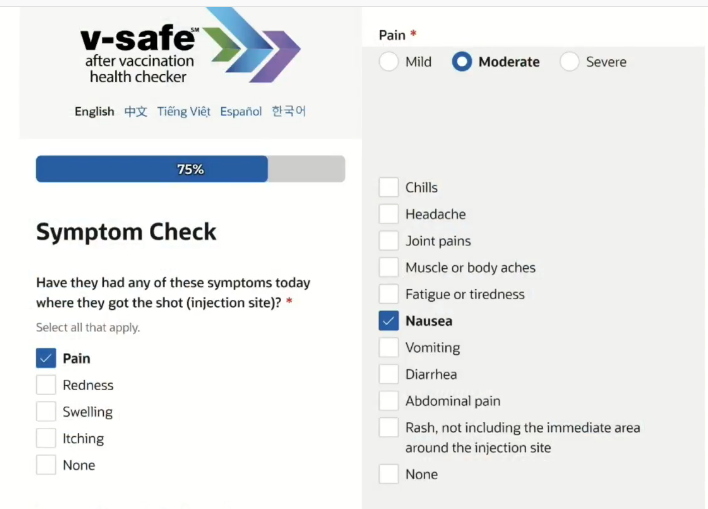Check the Redness checkbox
708x509 pixels.
click(x=46, y=385)
